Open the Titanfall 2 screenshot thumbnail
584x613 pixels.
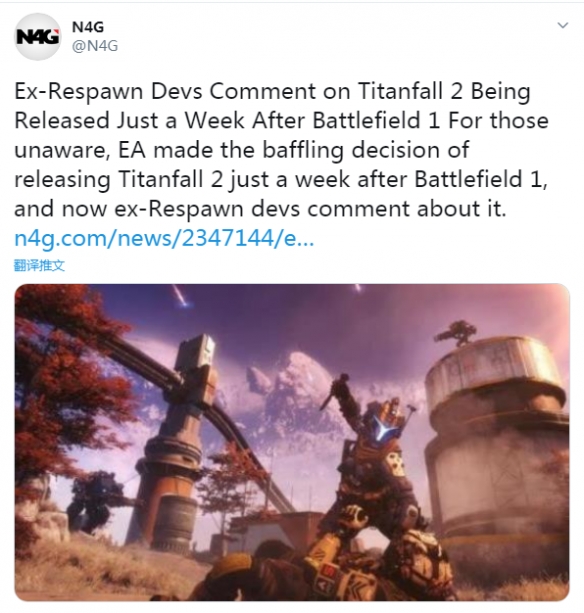292,442
